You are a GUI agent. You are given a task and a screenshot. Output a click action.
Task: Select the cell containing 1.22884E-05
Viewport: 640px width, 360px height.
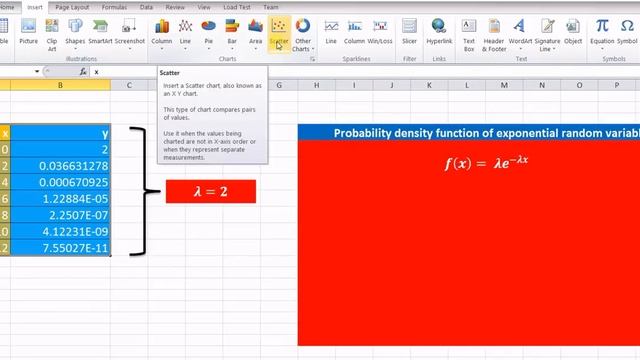point(60,199)
